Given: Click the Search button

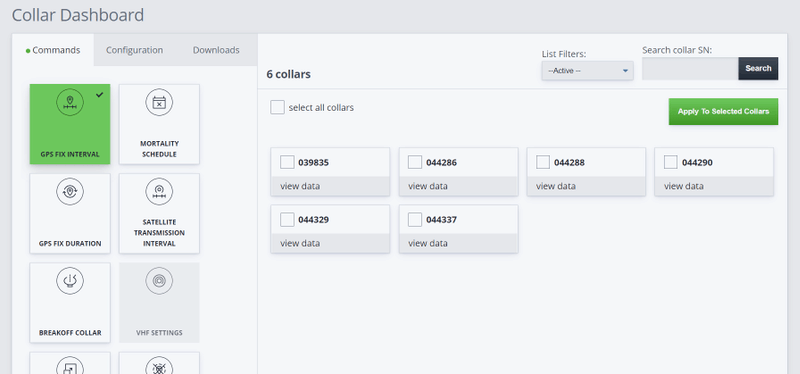Looking at the screenshot, I should click(758, 68).
